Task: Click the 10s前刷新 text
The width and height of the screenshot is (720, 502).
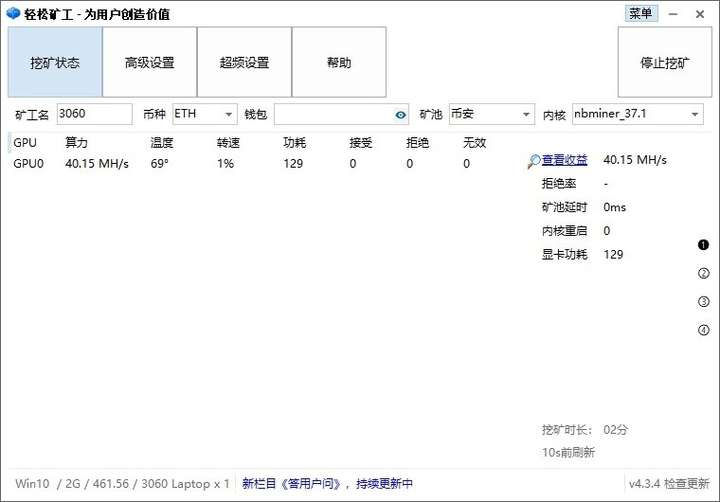Action: coord(568,452)
